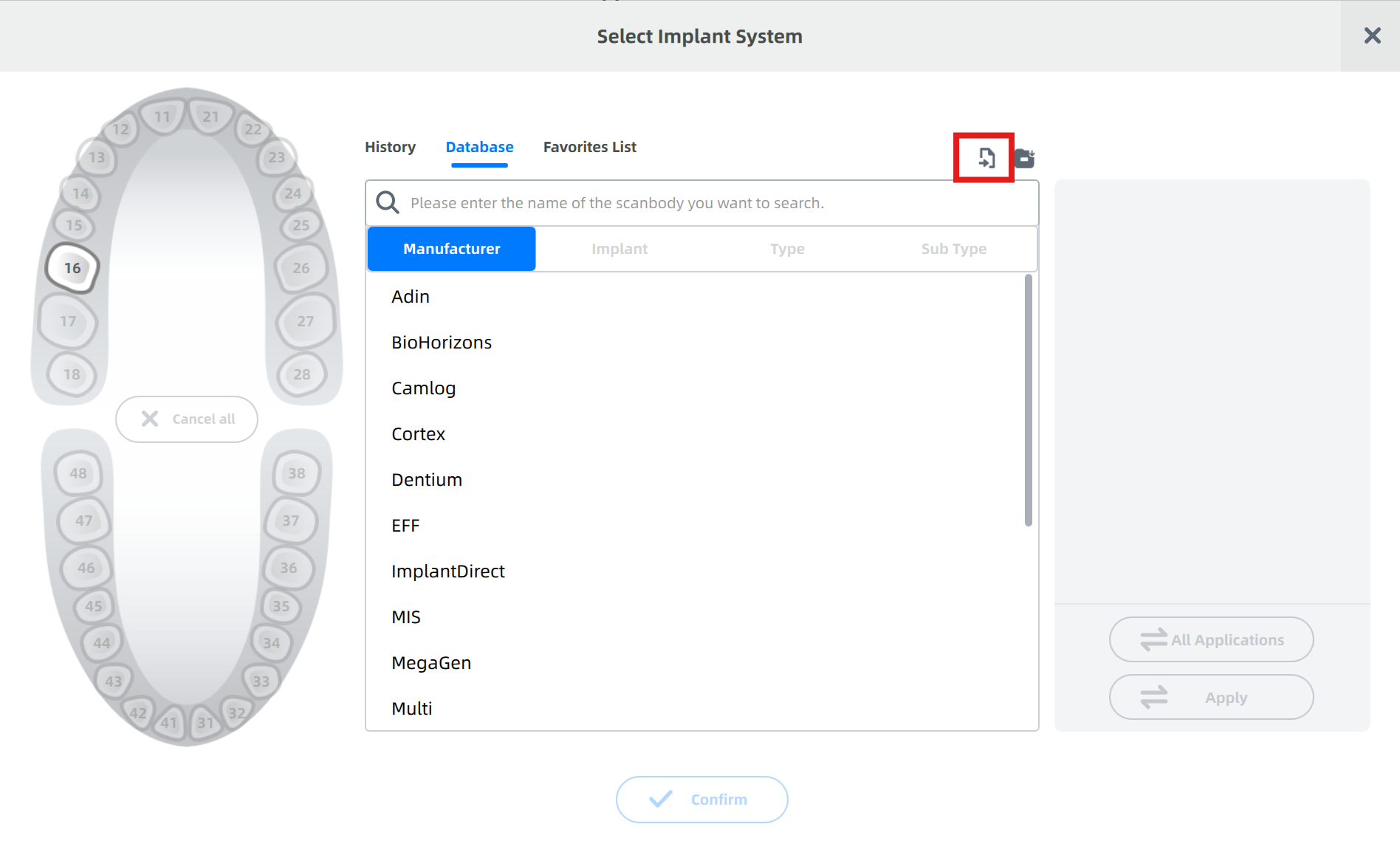This screenshot has width=1400, height=852.
Task: Select tooth 11 on the chart
Action: pos(162,117)
